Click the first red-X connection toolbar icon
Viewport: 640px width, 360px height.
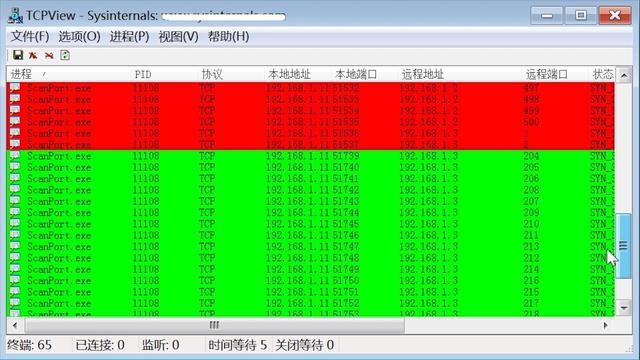(x=33, y=55)
